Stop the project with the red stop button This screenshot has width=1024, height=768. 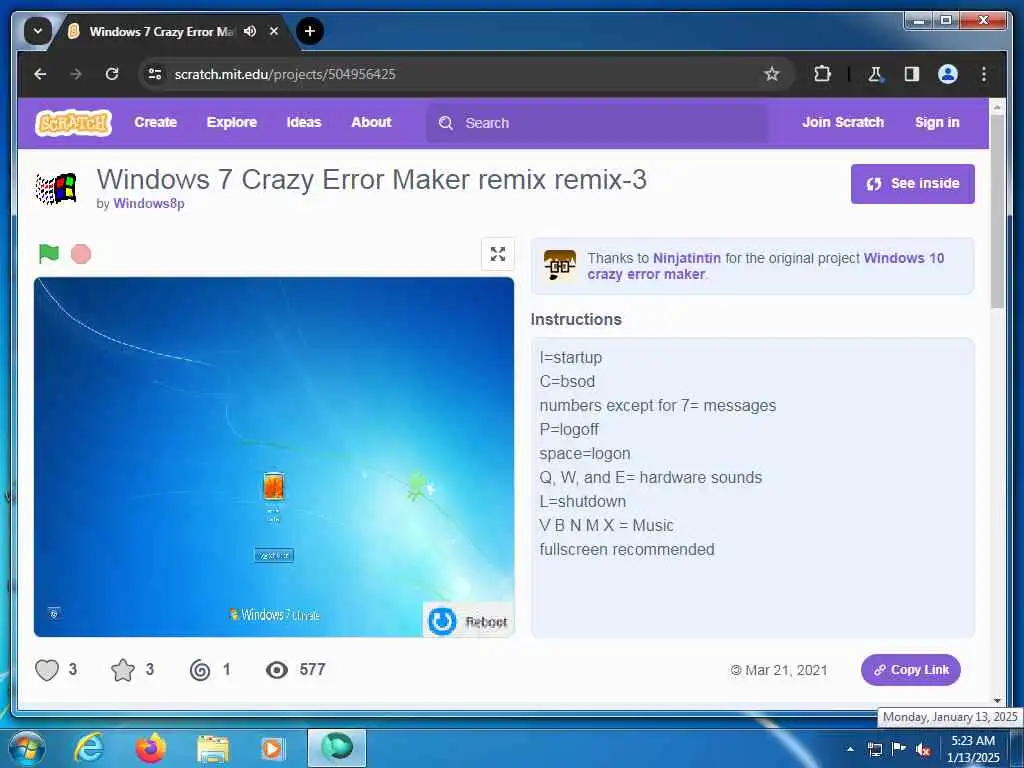[x=81, y=254]
